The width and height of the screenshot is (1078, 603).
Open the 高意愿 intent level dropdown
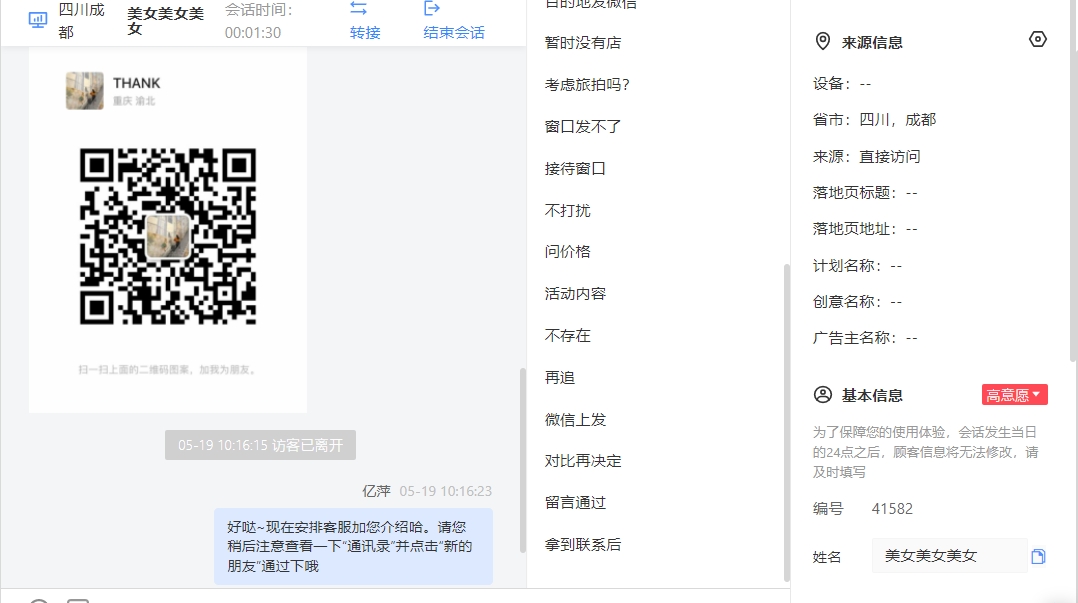point(1014,395)
